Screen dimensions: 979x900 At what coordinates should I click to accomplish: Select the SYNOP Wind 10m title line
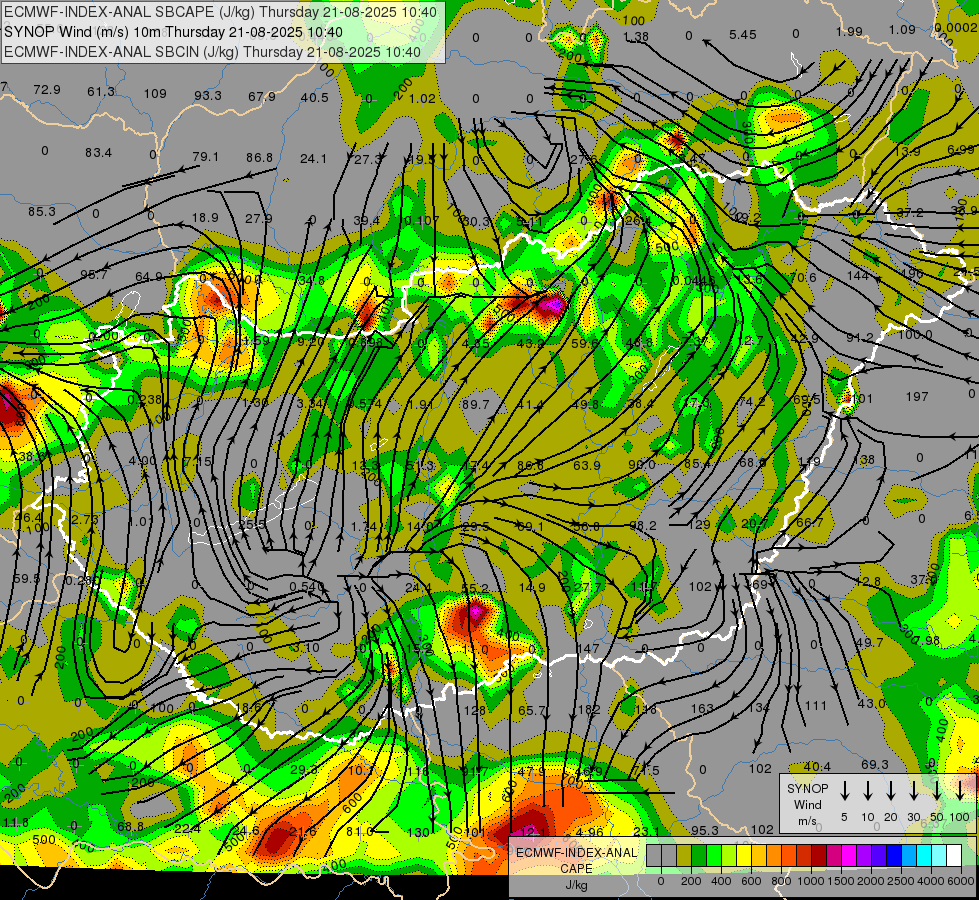(174, 32)
